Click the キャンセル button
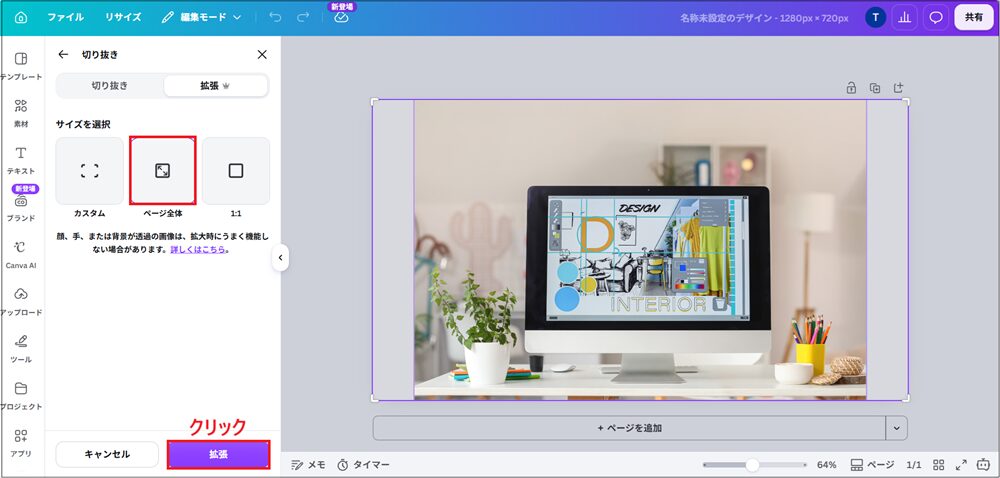This screenshot has height=478, width=1000. click(x=107, y=454)
